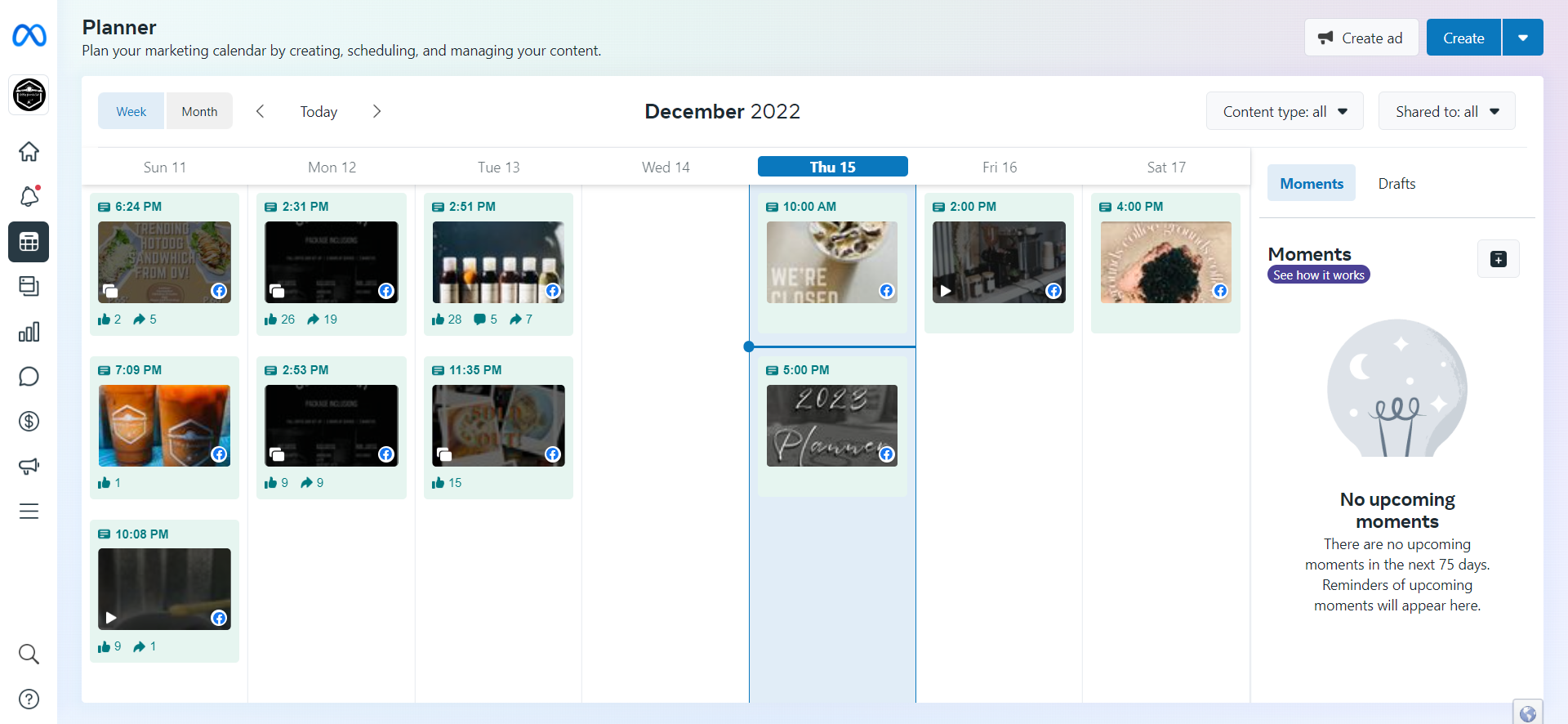Click the like count on 2:31 PM post
Screen dimensions: 1568x724
(x=279, y=320)
